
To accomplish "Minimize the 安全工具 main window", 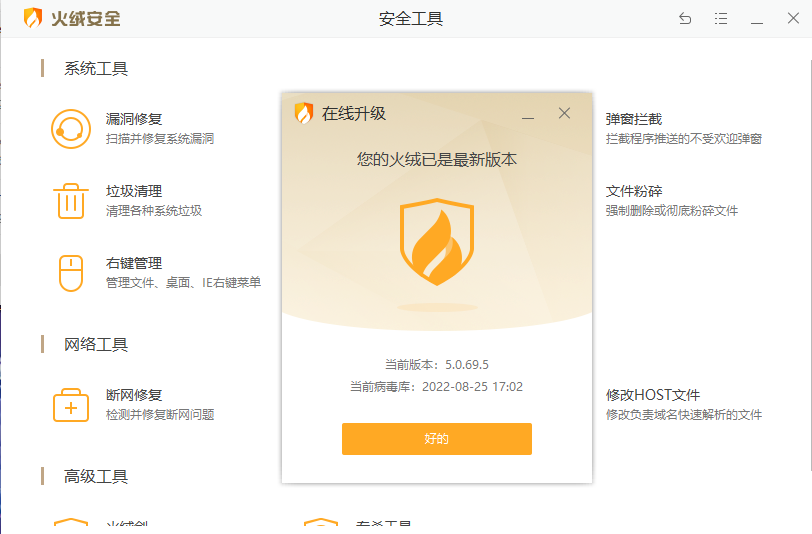I will tap(757, 19).
